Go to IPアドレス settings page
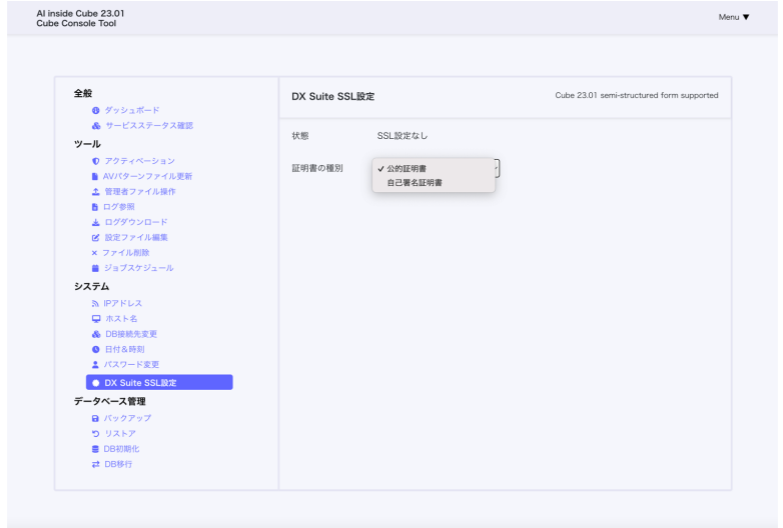 tap(123, 303)
